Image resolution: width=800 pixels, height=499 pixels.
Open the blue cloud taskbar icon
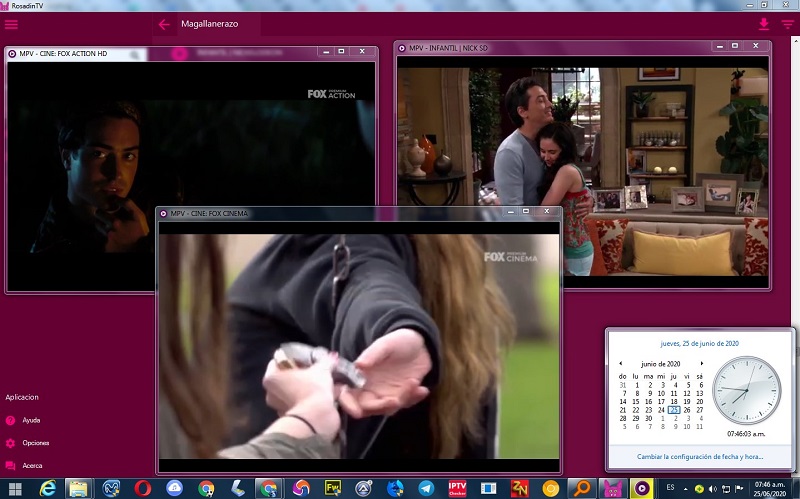pos(174,489)
